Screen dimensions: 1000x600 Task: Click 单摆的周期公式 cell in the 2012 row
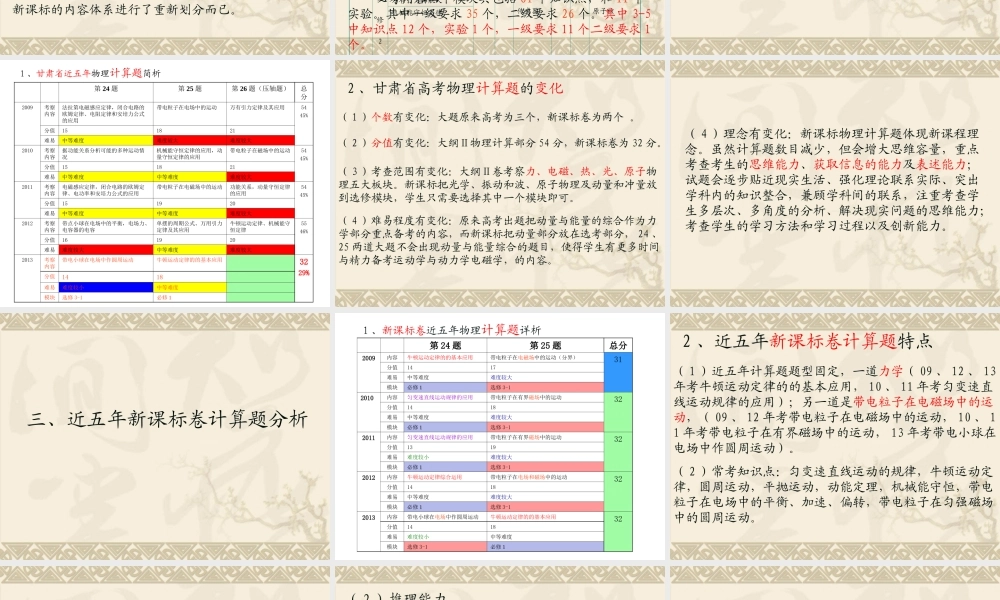click(190, 226)
